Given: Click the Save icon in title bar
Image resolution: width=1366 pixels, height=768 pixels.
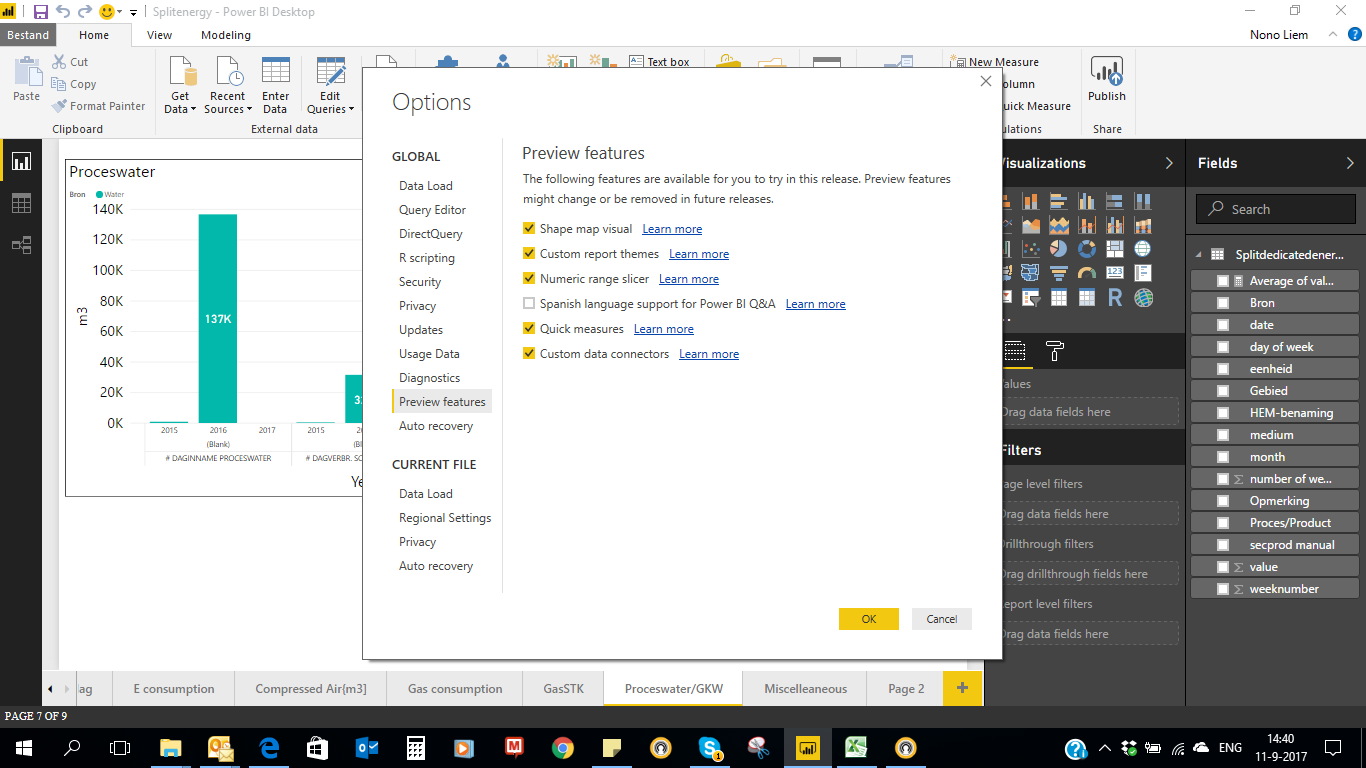Looking at the screenshot, I should (41, 12).
